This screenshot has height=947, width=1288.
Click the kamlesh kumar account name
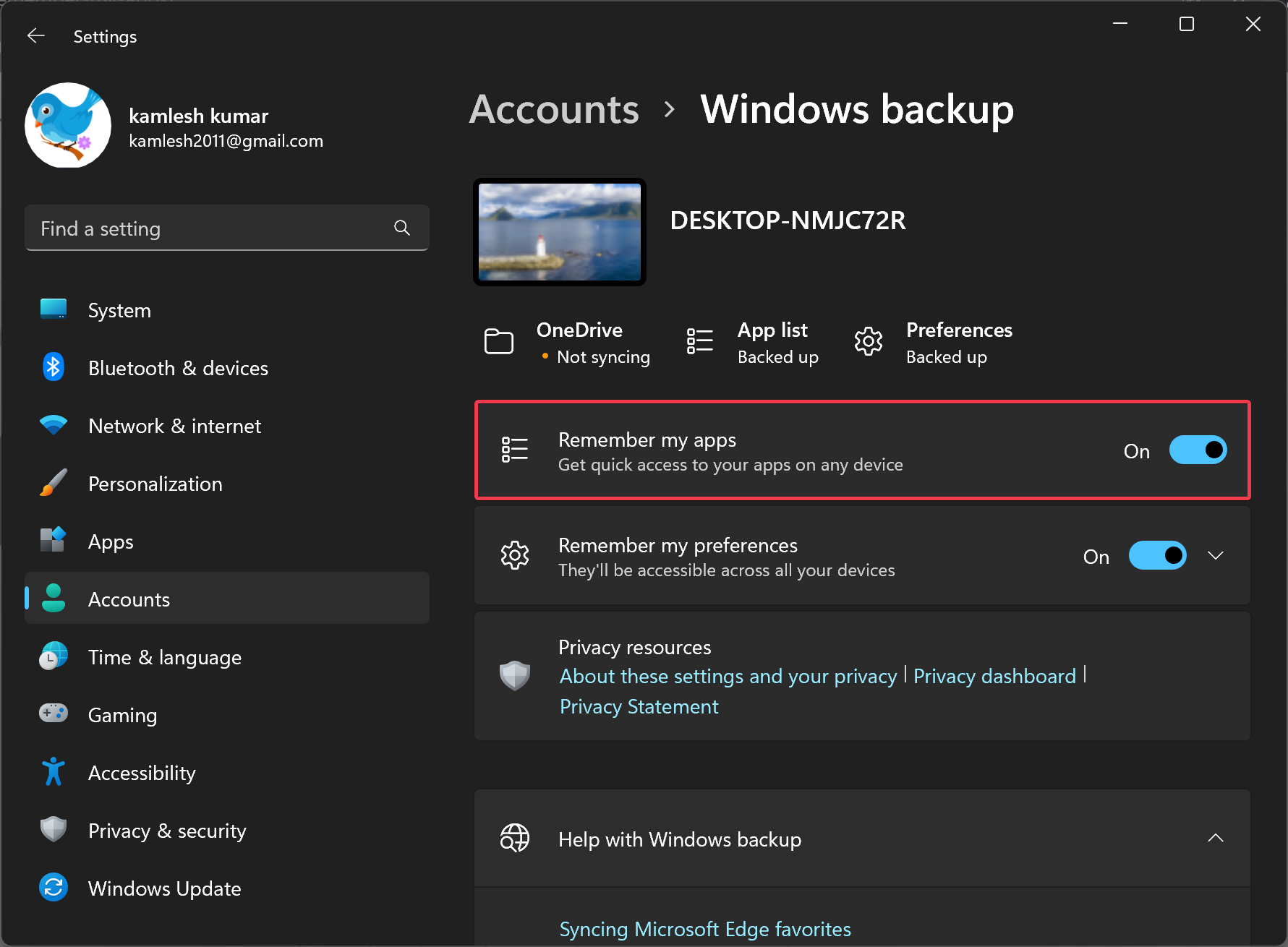tap(199, 116)
